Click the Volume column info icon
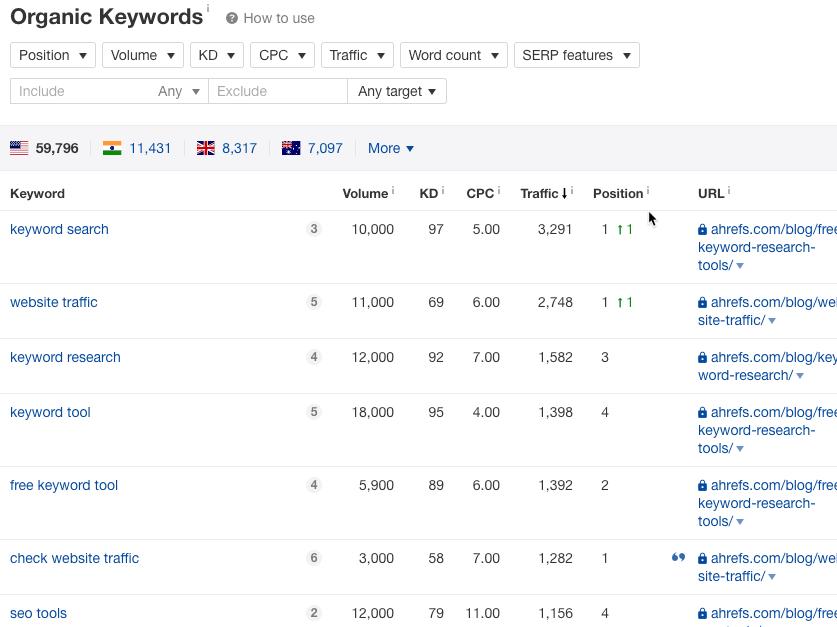Viewport: 837px width, 627px height. pyautogui.click(x=393, y=189)
